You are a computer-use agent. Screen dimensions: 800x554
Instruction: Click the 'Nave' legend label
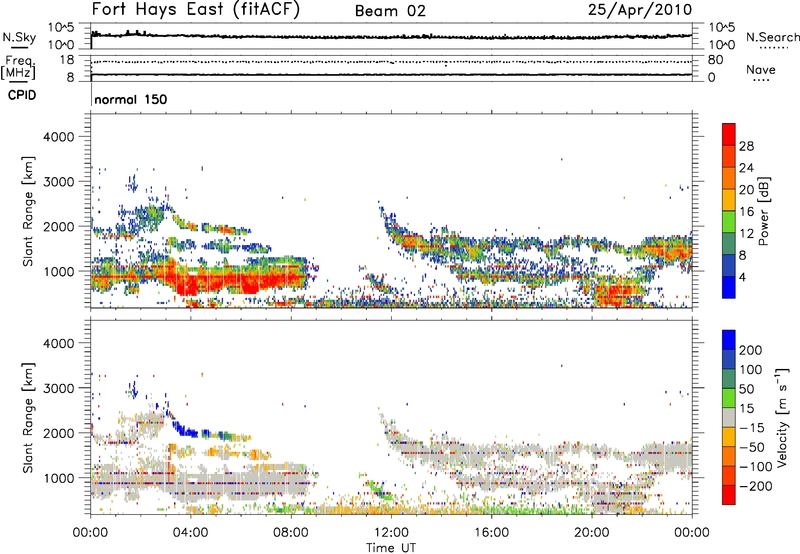761,70
